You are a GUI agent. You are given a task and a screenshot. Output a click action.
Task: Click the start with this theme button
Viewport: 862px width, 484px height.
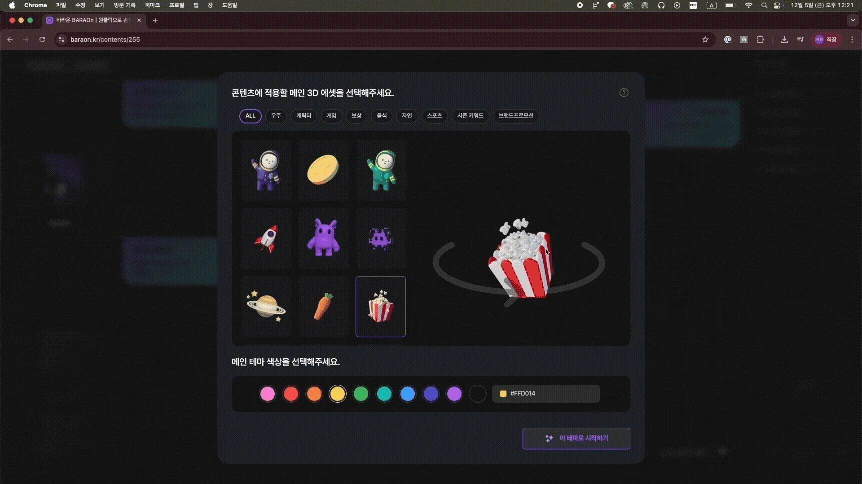pyautogui.click(x=576, y=438)
